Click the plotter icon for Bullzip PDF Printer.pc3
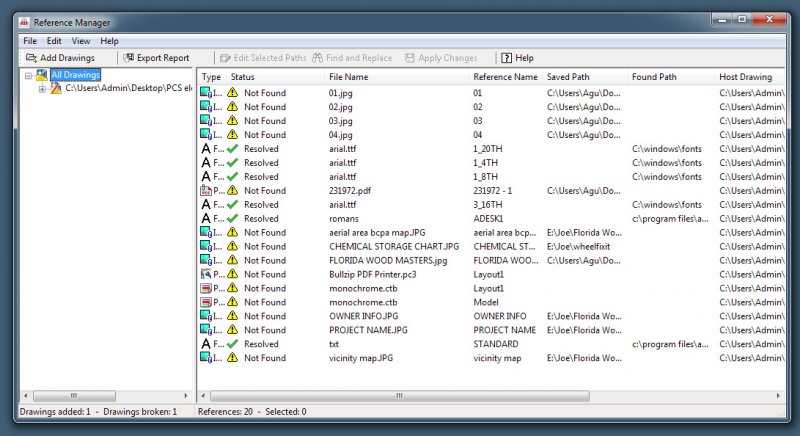Image resolution: width=800 pixels, height=436 pixels. (x=207, y=274)
